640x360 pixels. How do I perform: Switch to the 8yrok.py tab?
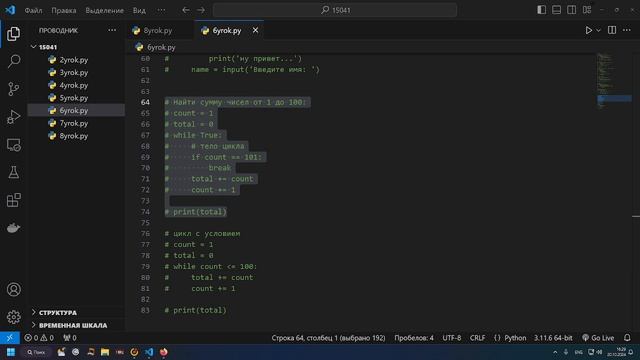158,31
